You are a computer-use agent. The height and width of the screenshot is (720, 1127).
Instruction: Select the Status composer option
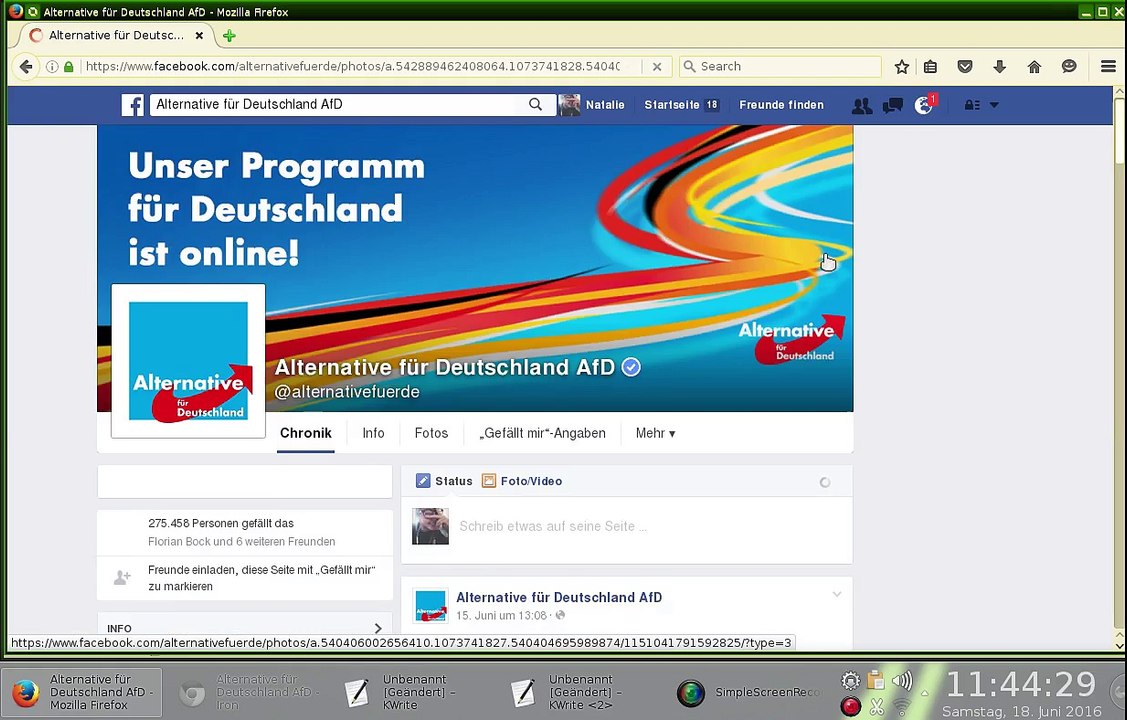pyautogui.click(x=444, y=481)
